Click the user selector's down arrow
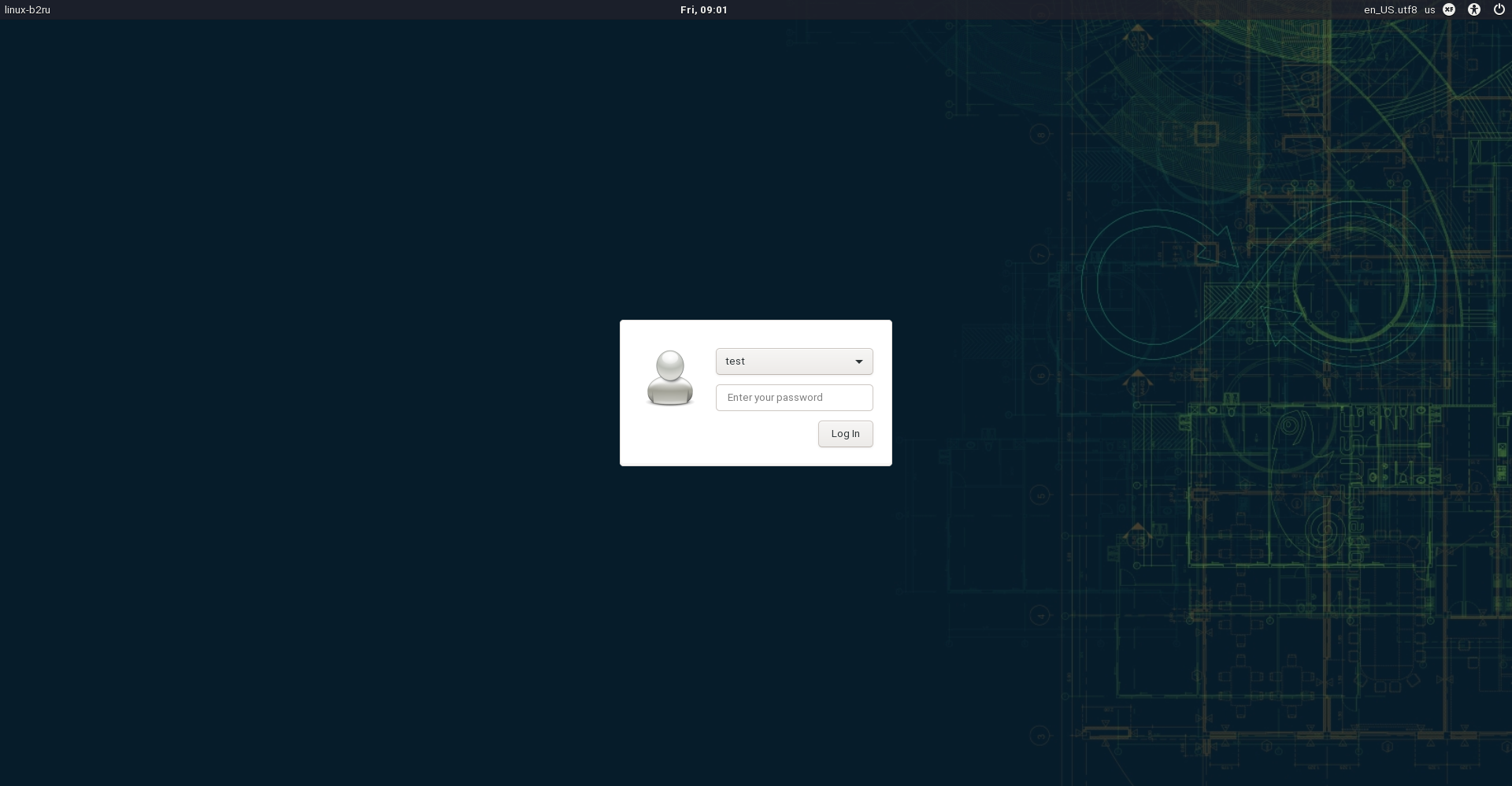The height and width of the screenshot is (786, 1512). 859,361
